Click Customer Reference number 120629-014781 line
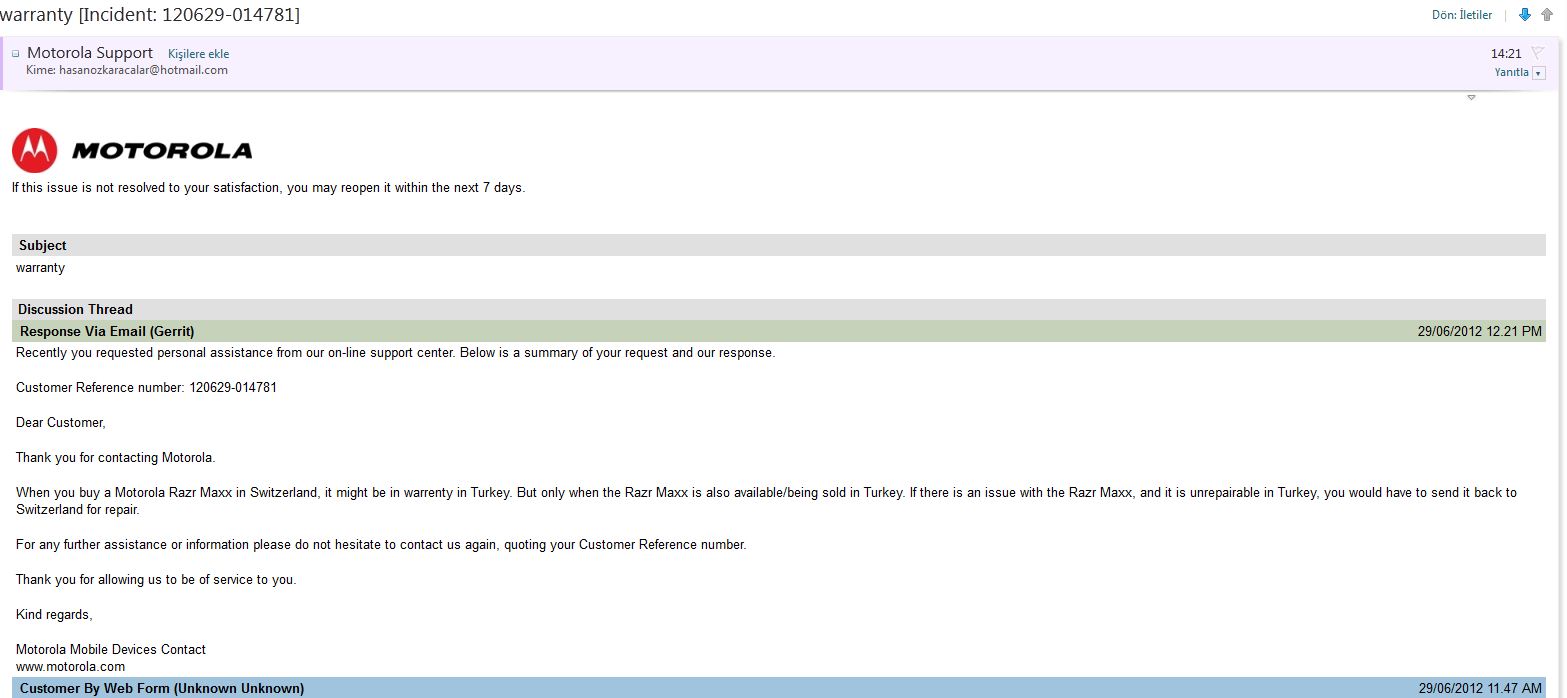Screen dimensions: 1567x698 pos(146,387)
